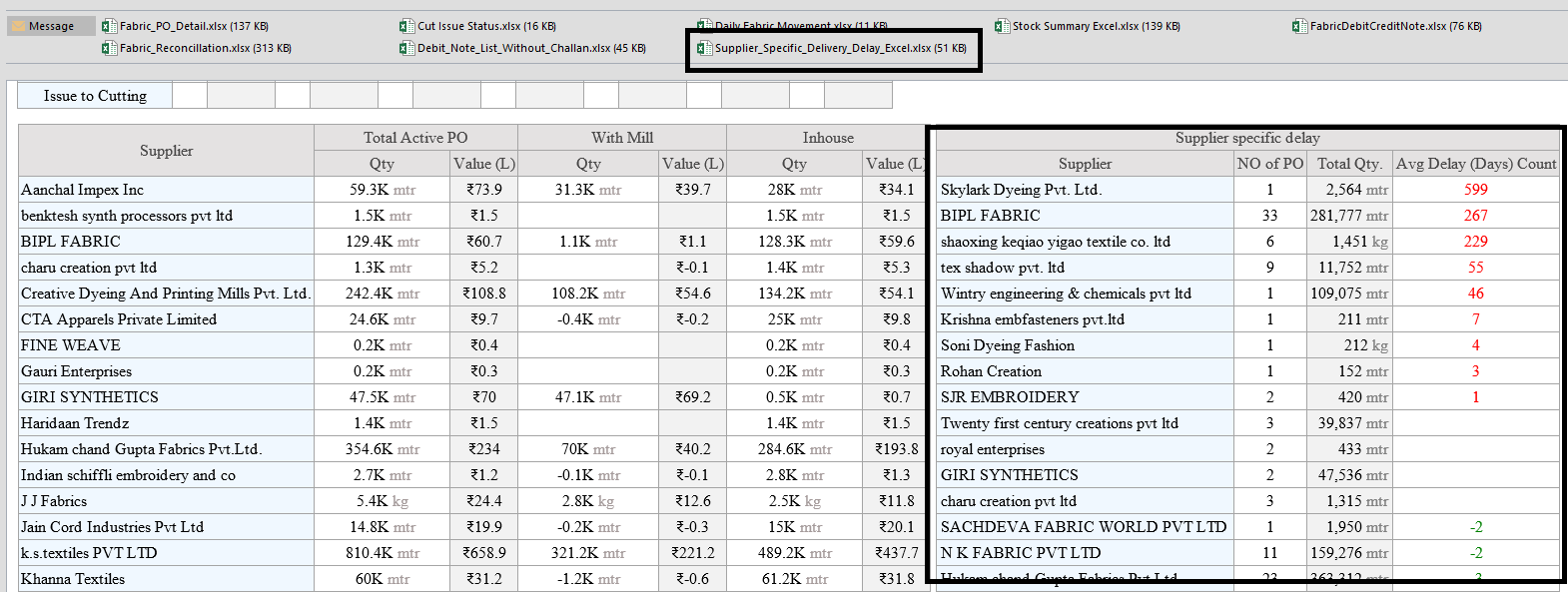The width and height of the screenshot is (1568, 592).
Task: Click Excel icon of Supplier_Specific_Delivery_Delay_Excel.xlsx
Action: [x=705, y=48]
